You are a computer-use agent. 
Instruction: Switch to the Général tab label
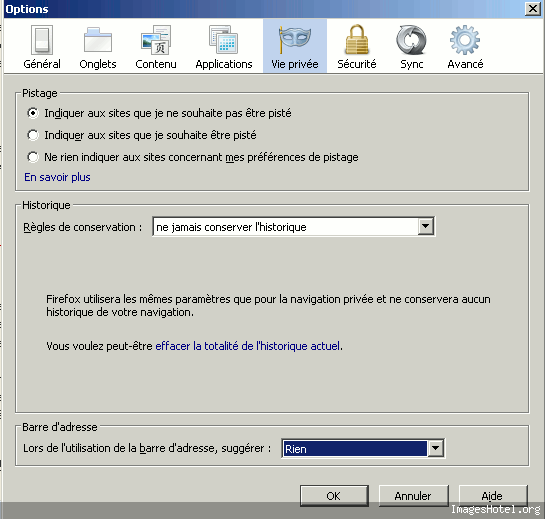pos(42,64)
